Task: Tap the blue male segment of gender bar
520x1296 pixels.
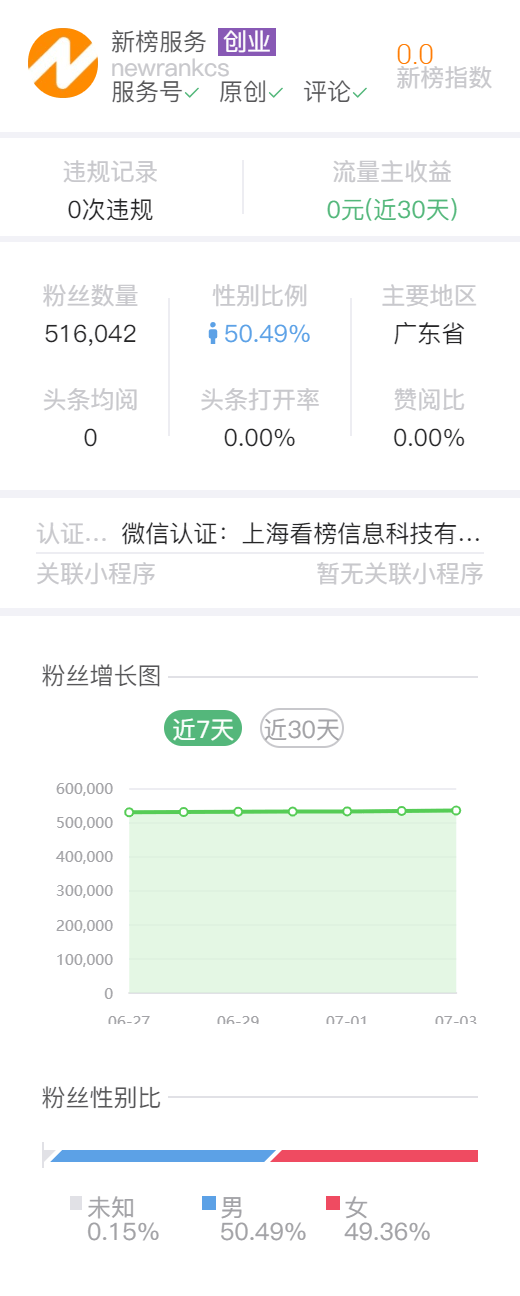Action: point(162,1156)
